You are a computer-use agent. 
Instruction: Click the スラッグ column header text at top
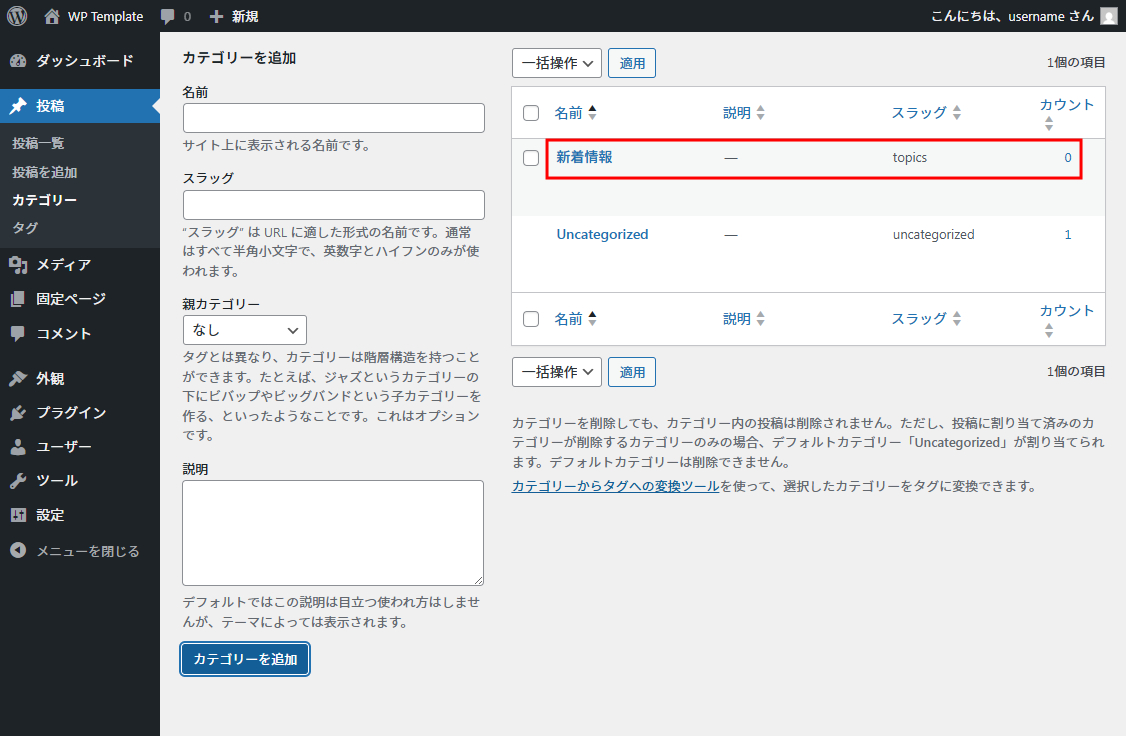click(919, 113)
